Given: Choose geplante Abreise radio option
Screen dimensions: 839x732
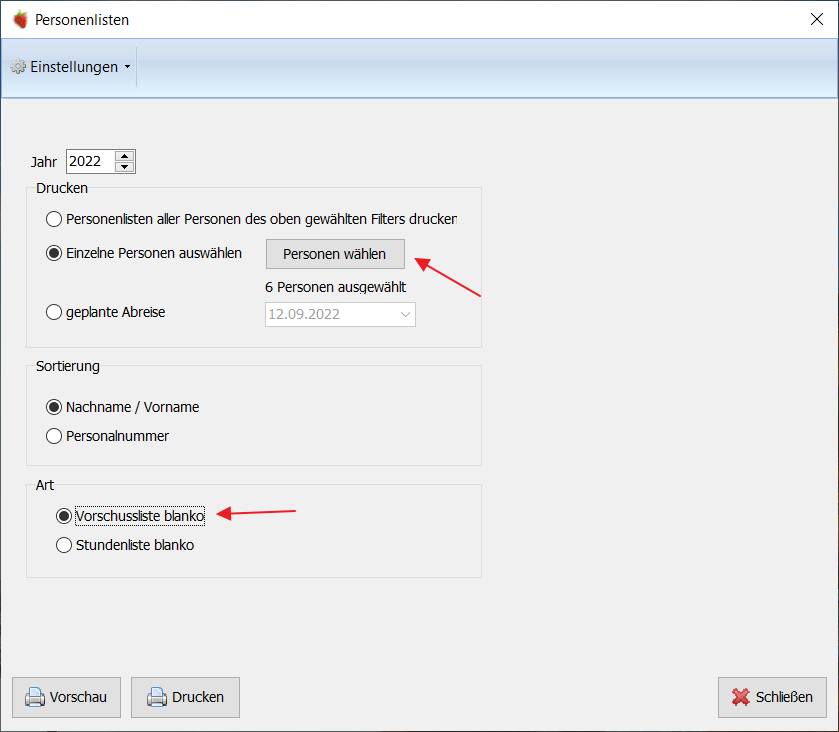Looking at the screenshot, I should (54, 312).
